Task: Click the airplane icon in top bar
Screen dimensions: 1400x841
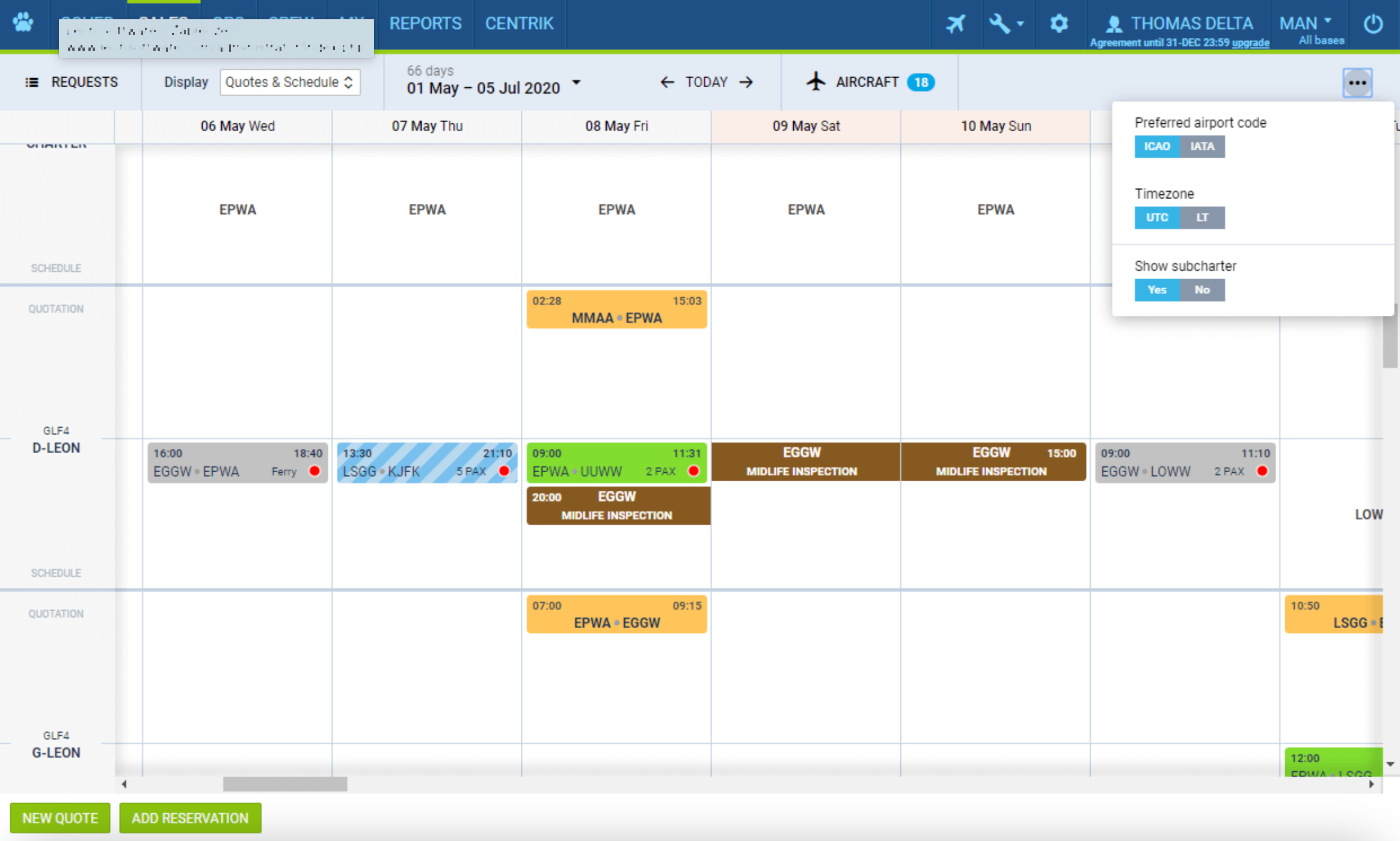Action: (955, 24)
